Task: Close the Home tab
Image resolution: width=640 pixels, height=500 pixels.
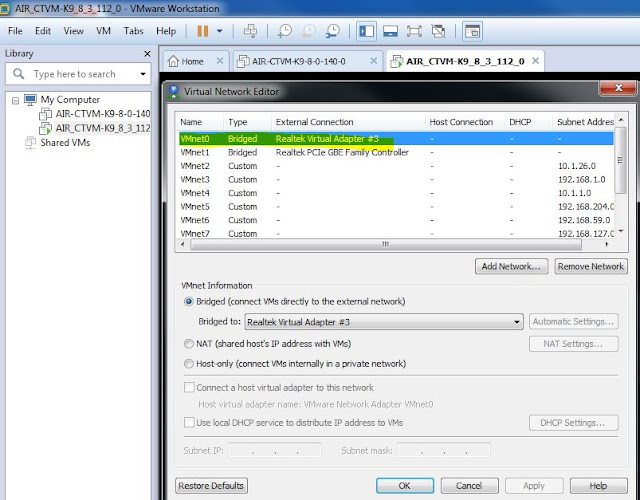Action: click(220, 61)
